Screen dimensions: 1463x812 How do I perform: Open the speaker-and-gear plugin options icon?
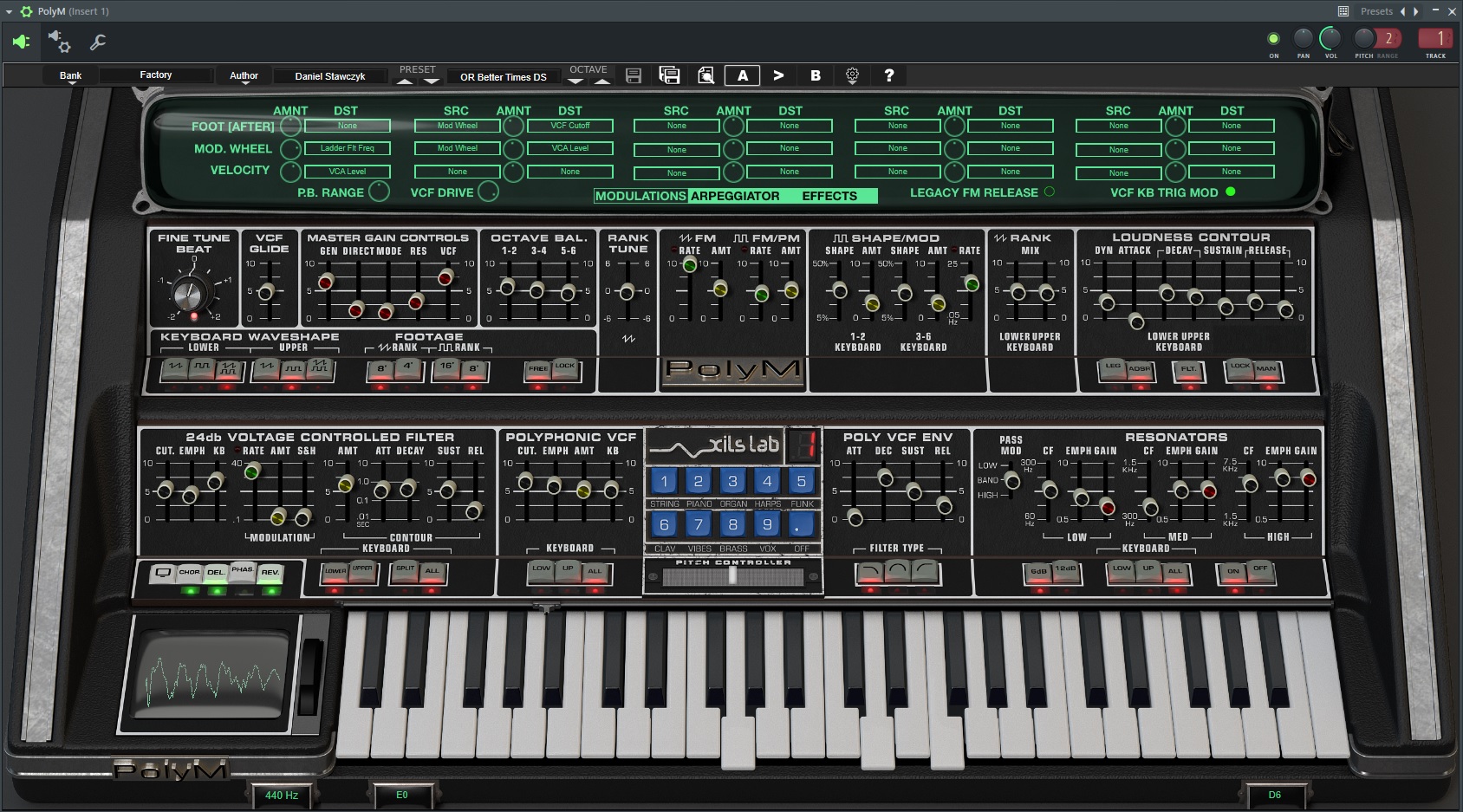59,42
